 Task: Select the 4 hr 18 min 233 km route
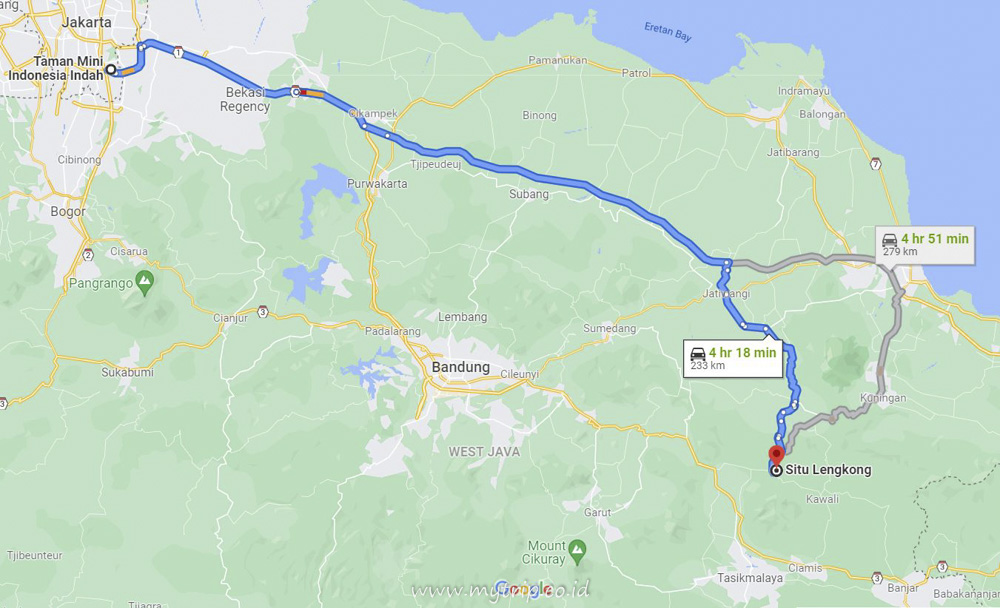732,359
